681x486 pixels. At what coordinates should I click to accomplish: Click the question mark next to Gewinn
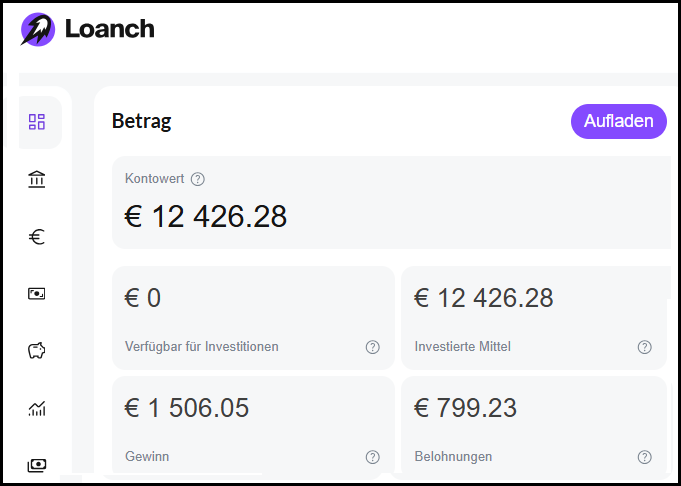click(x=373, y=457)
